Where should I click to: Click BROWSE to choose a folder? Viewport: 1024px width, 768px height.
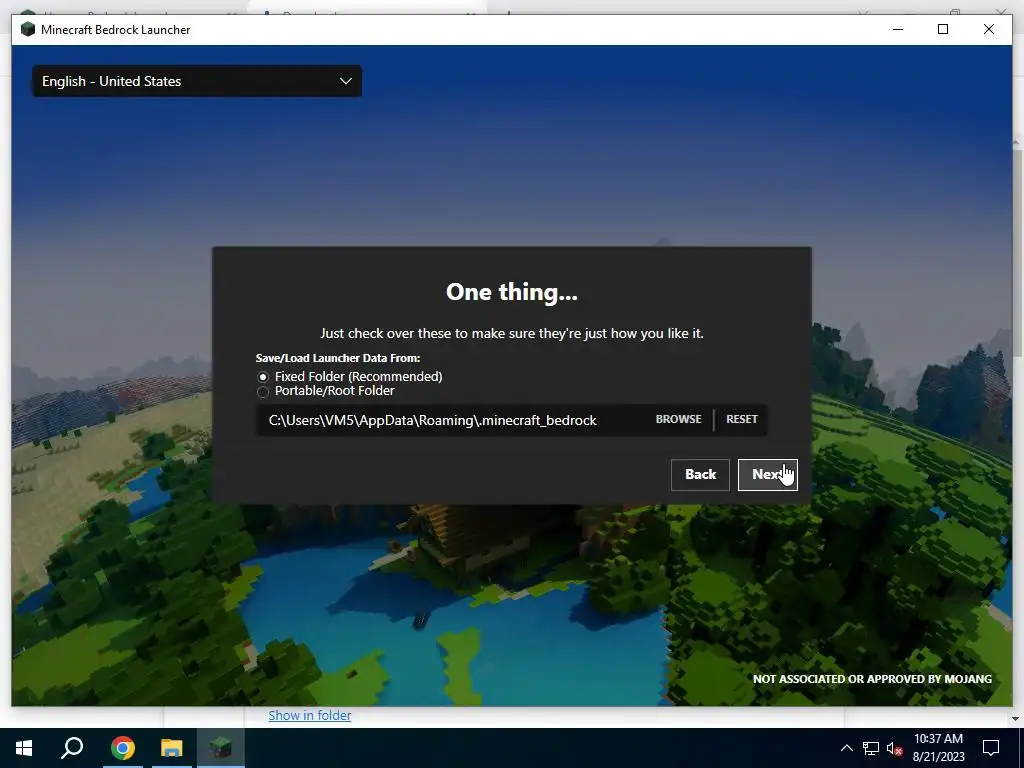679,419
